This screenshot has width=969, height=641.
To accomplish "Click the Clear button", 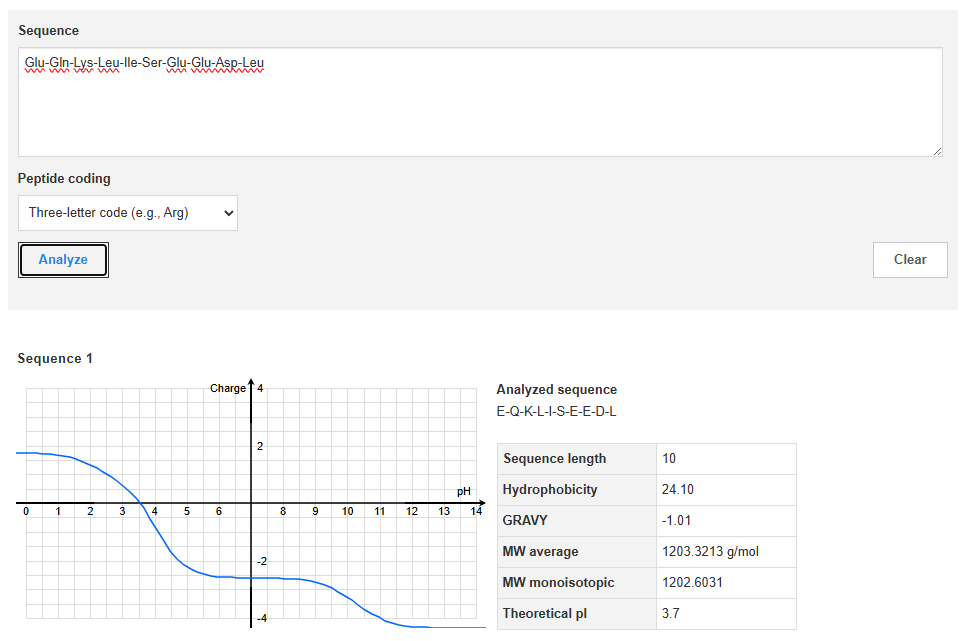I will point(909,259).
